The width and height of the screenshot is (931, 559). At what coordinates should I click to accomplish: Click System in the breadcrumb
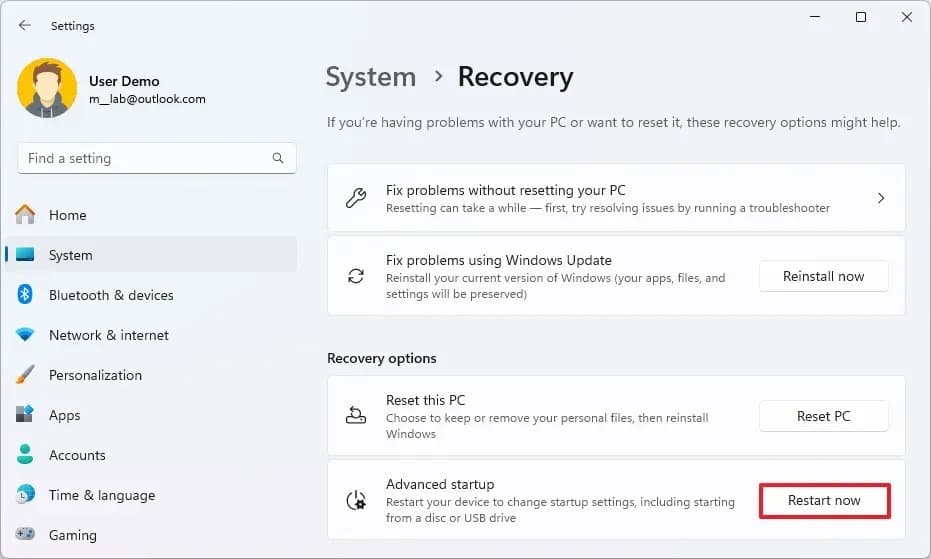click(370, 77)
